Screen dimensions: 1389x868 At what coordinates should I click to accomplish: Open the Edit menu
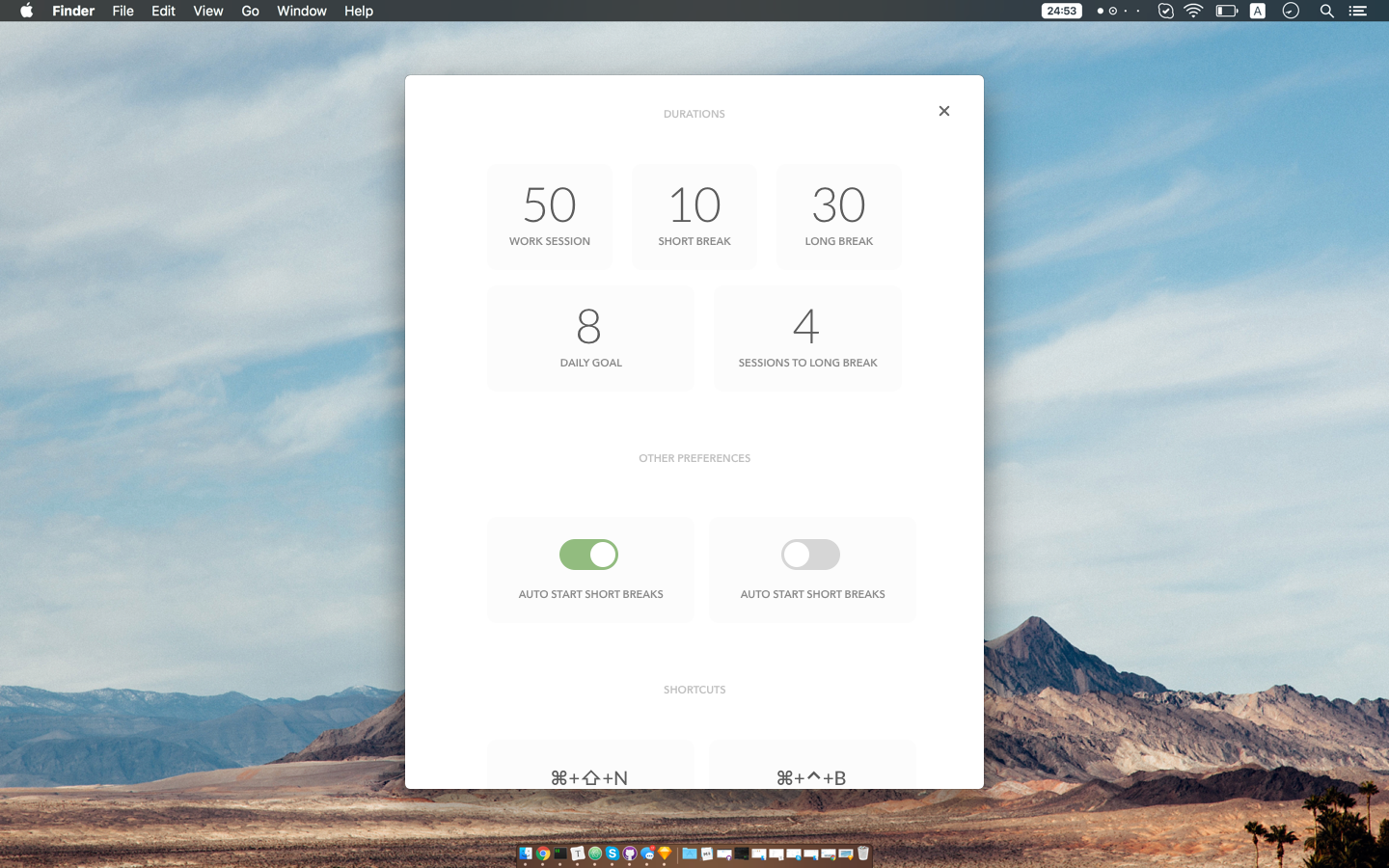pyautogui.click(x=163, y=11)
